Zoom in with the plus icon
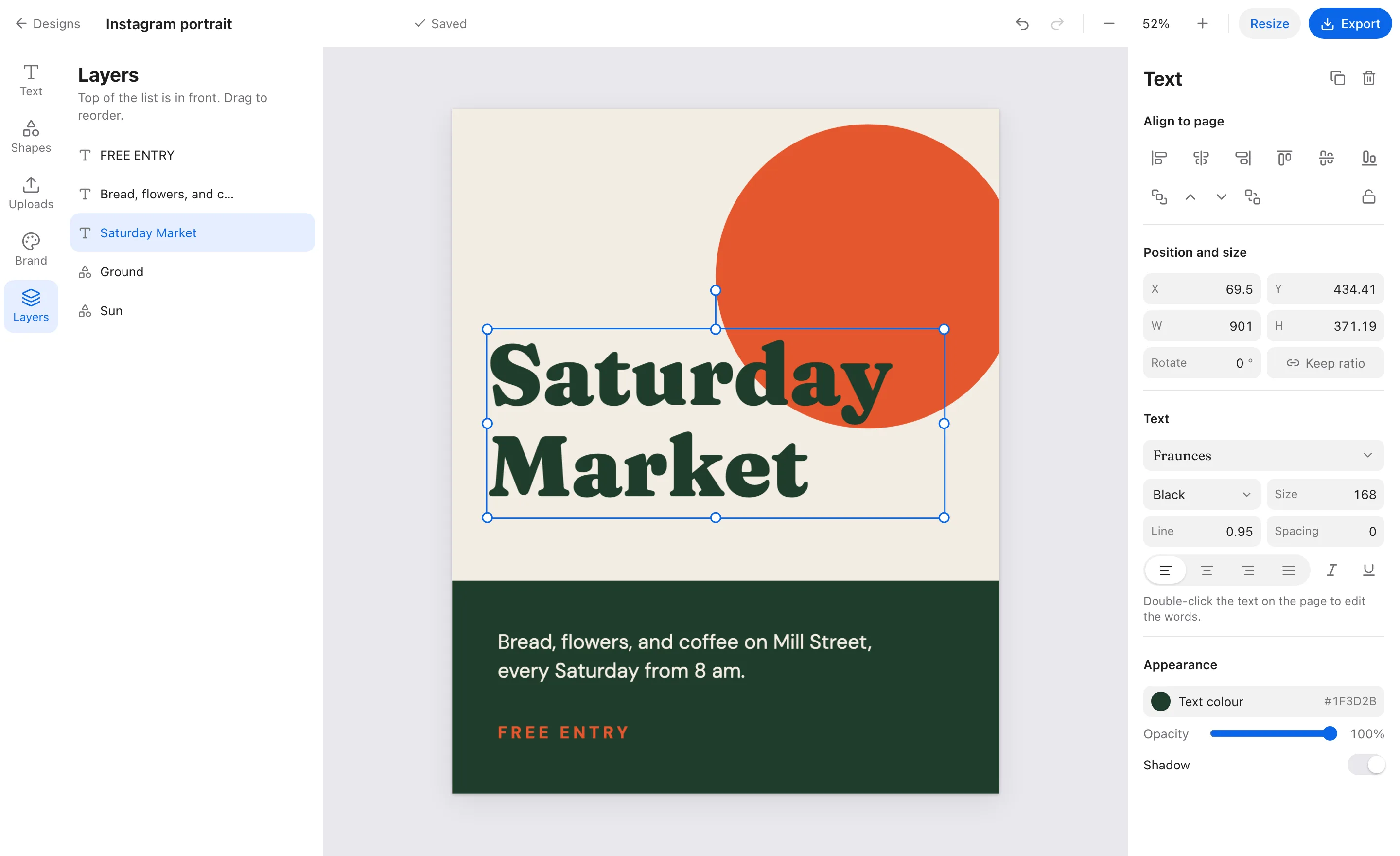Screen dimensions: 1400x856 (x=1202, y=23)
